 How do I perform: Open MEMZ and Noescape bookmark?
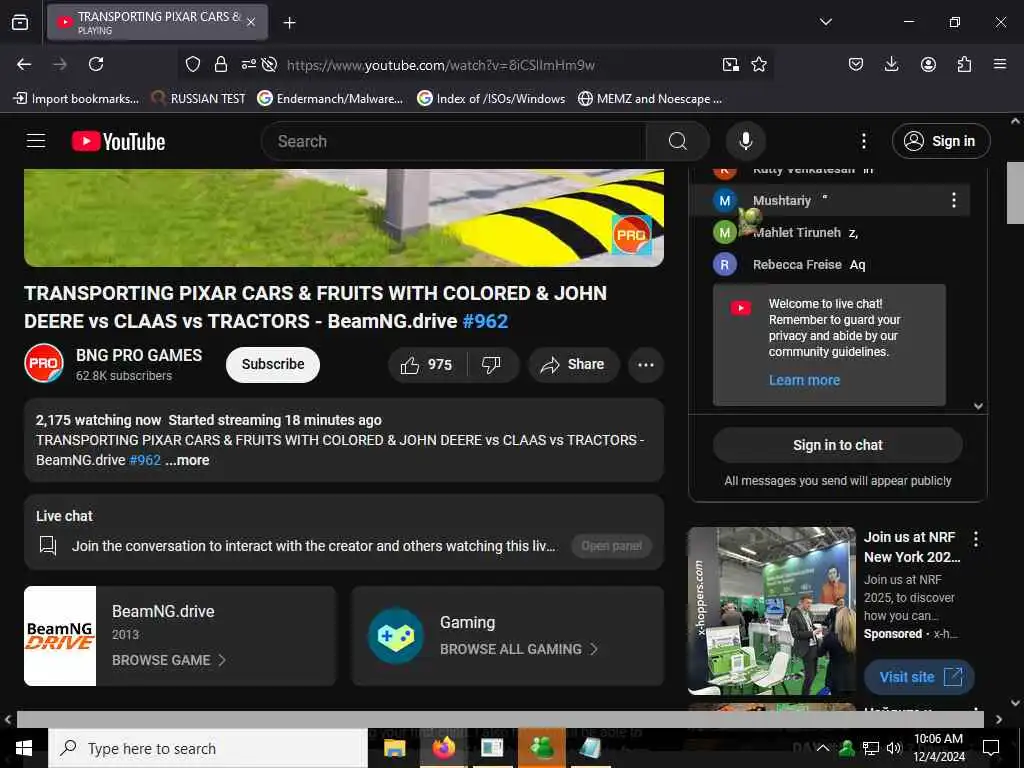pyautogui.click(x=650, y=99)
